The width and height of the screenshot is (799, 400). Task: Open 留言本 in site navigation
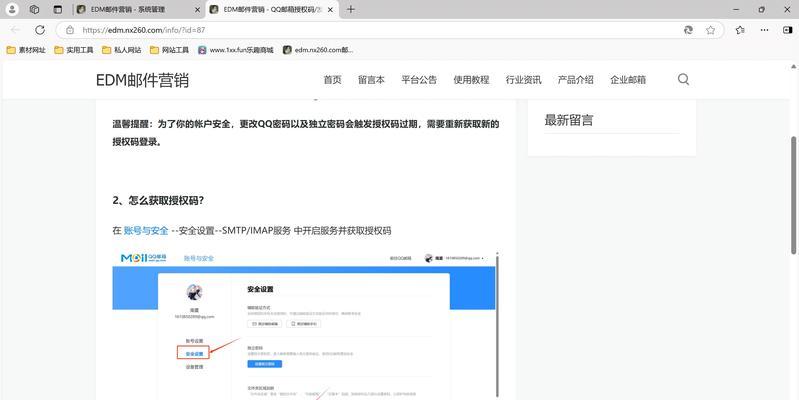(371, 80)
